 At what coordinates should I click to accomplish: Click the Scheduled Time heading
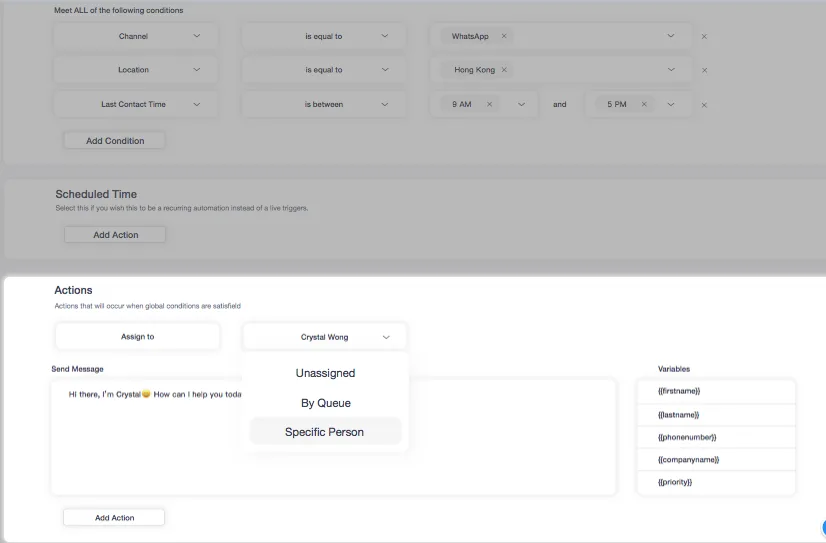(x=96, y=194)
